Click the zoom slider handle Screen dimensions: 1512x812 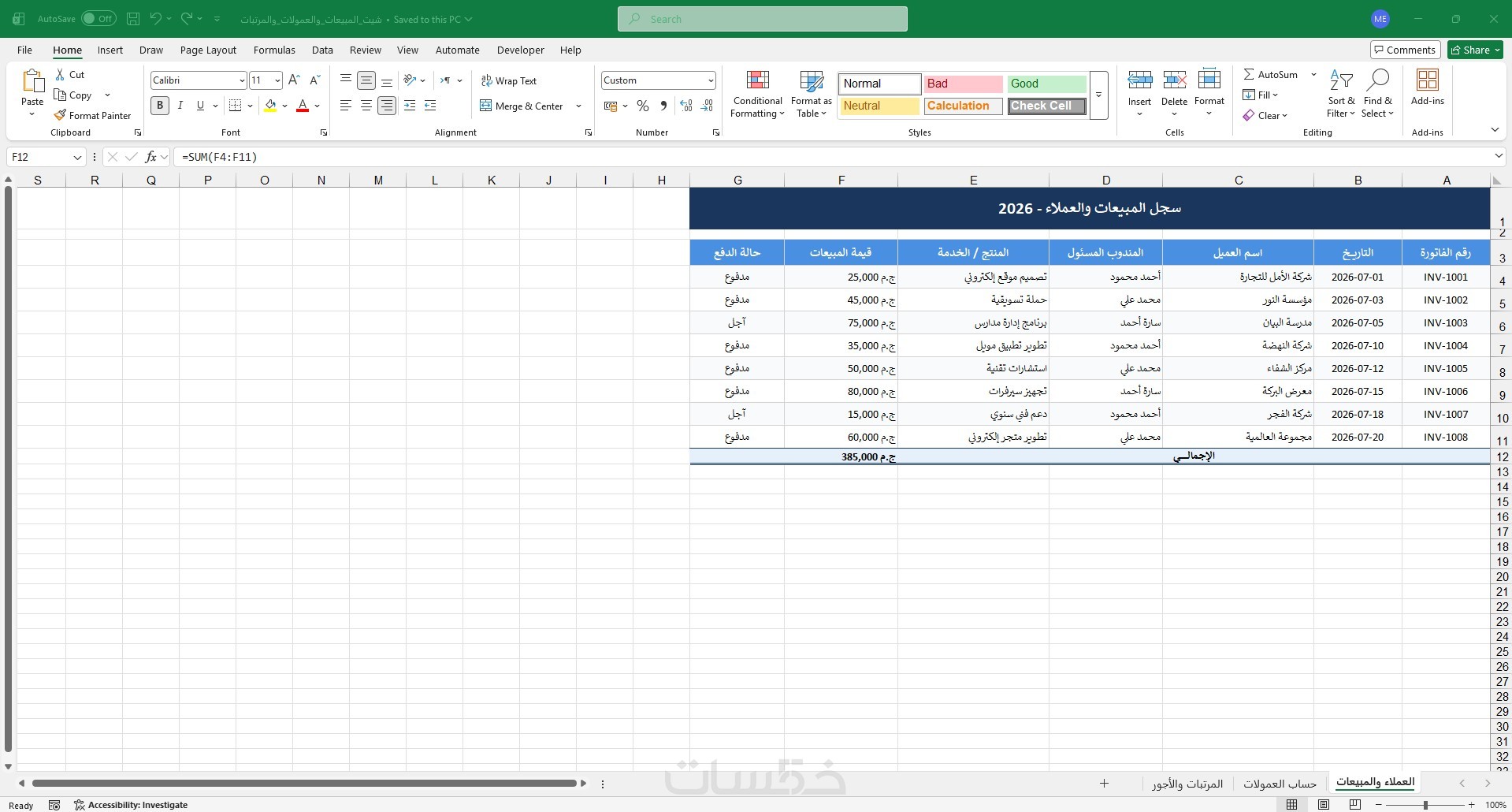coord(1425,805)
